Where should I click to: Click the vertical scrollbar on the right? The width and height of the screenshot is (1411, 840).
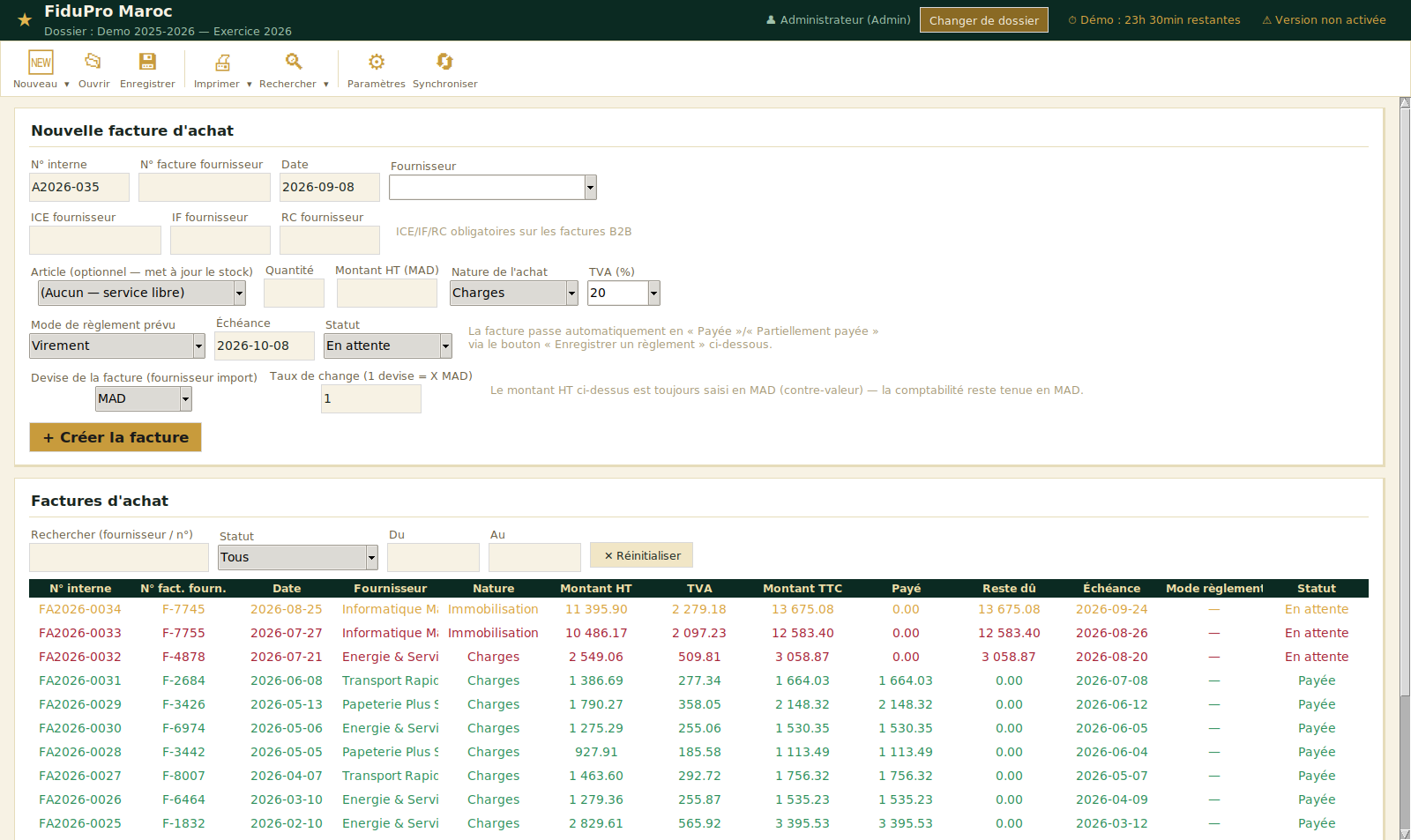1405,467
